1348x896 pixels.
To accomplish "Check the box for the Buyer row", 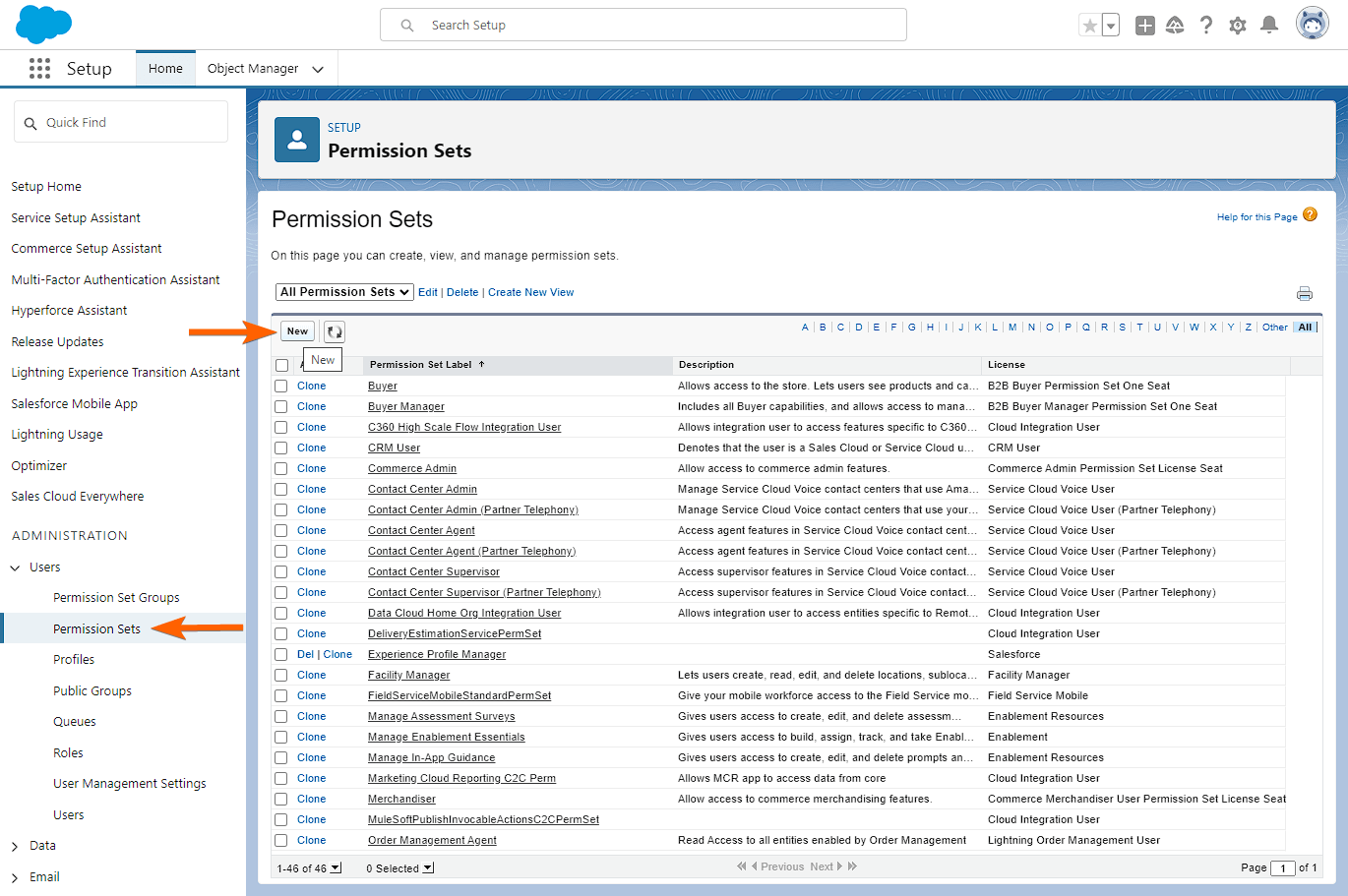I will coord(281,386).
